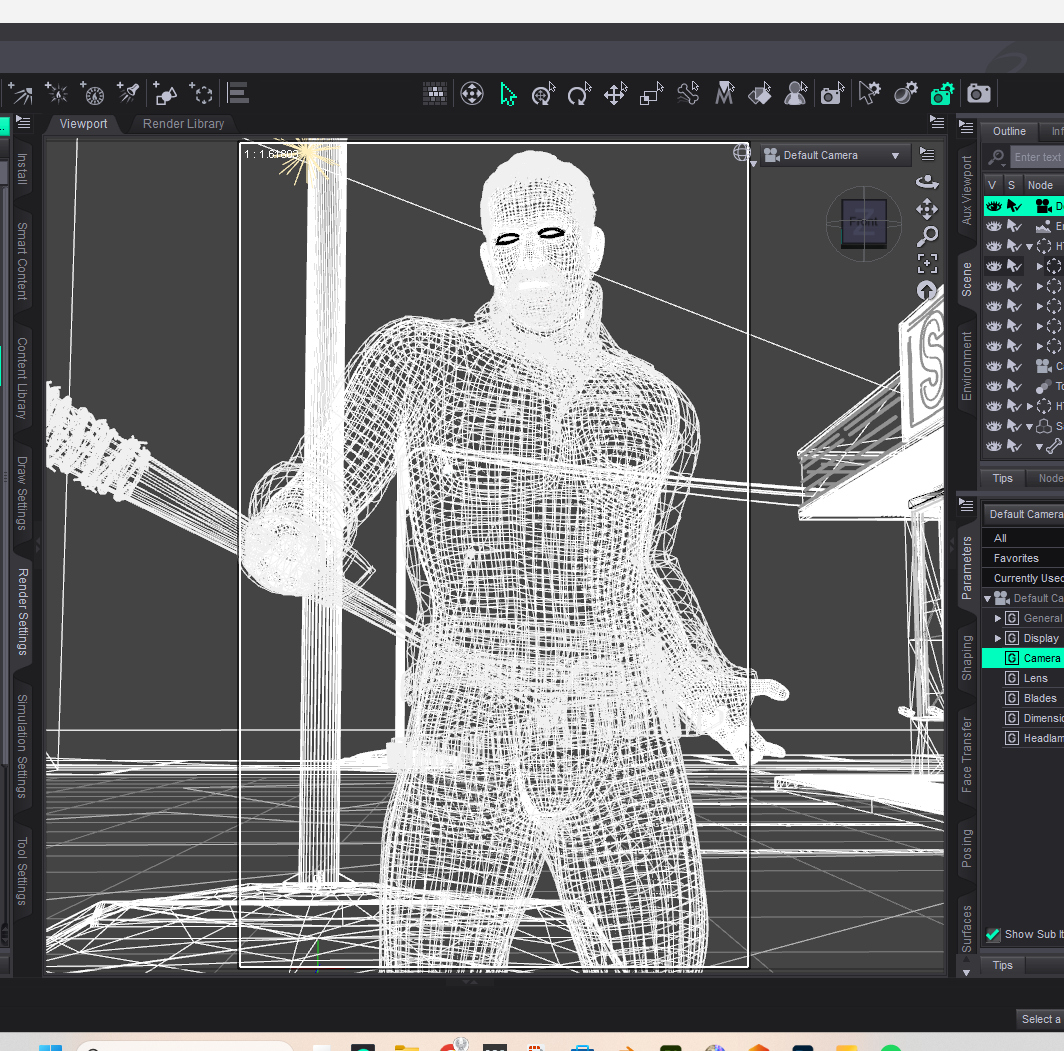
Task: Open the Render Settings side tab
Action: [22, 611]
